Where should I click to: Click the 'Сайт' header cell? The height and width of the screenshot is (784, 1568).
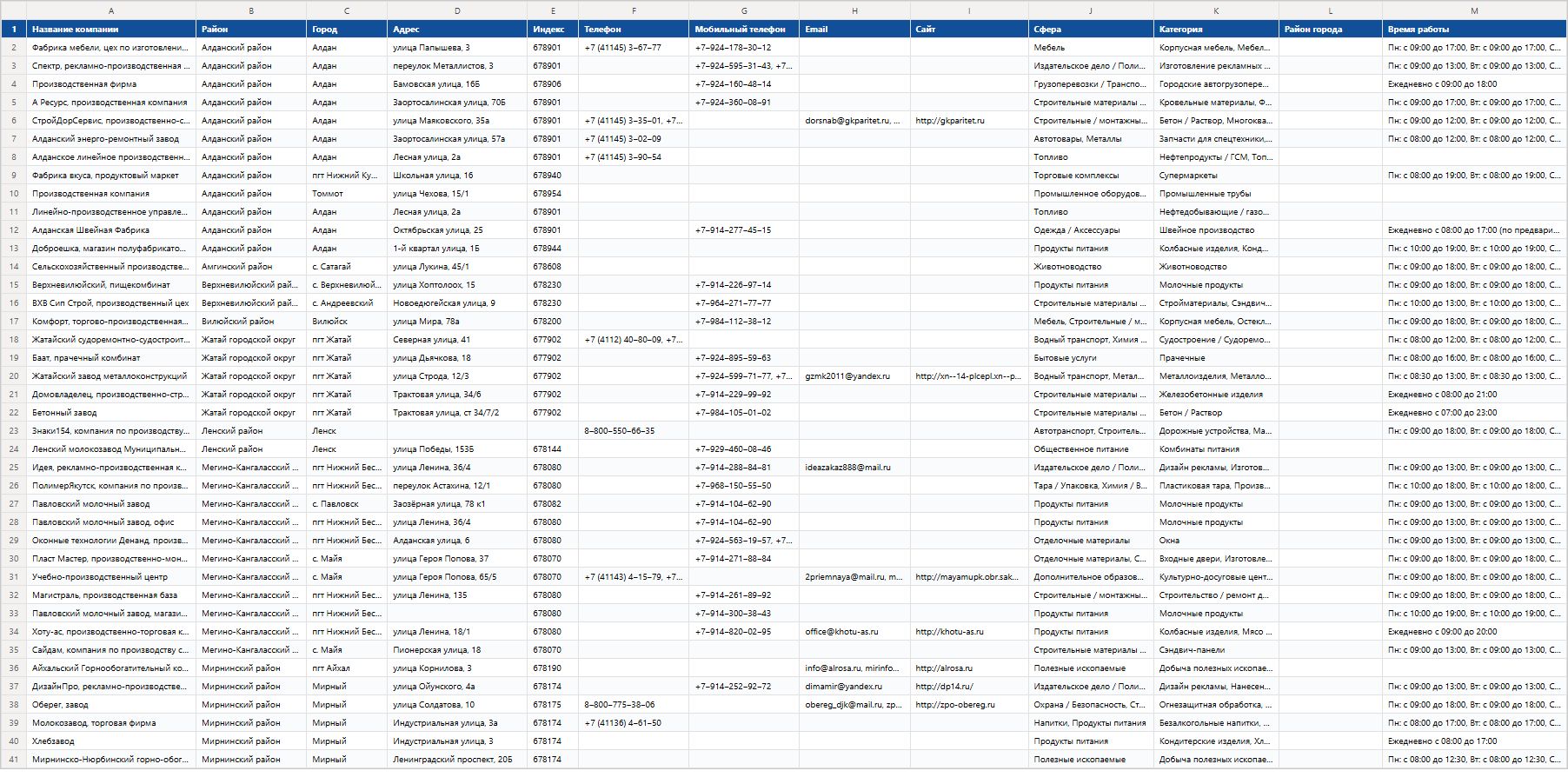pyautogui.click(x=969, y=30)
